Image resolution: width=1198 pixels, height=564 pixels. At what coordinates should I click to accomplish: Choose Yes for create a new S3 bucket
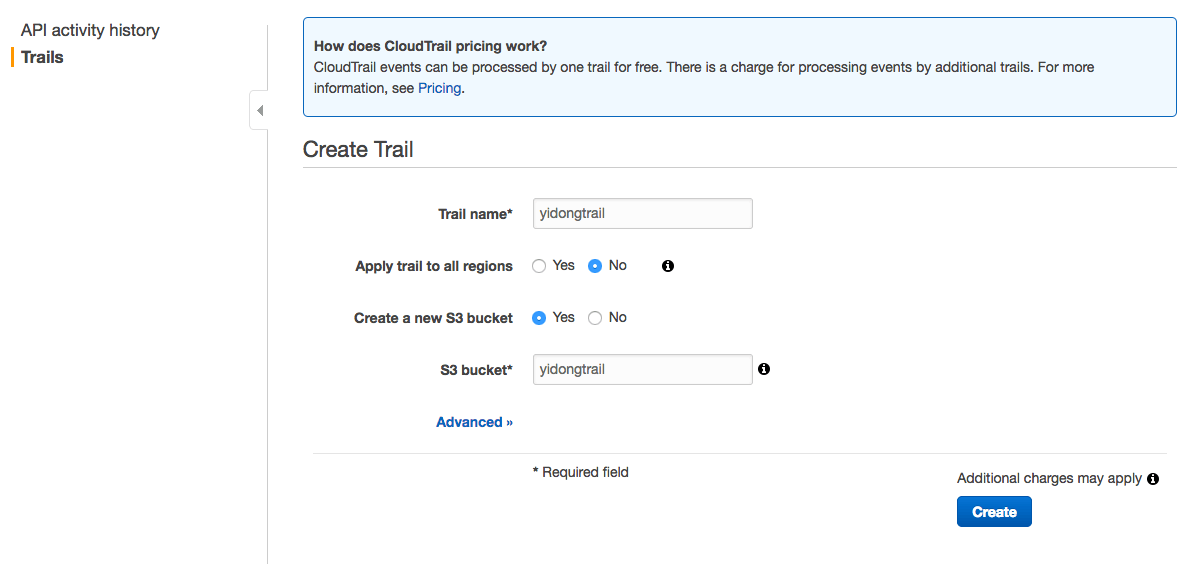[x=539, y=318]
